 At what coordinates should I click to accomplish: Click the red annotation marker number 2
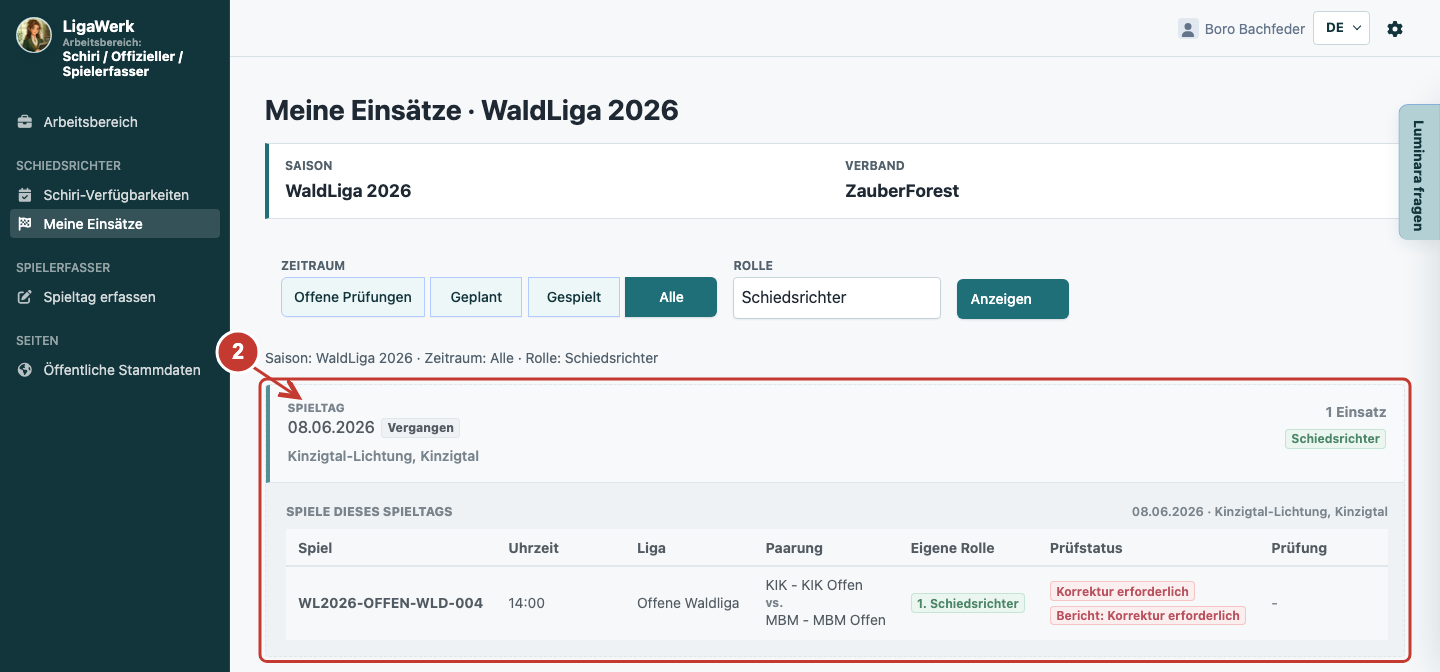click(x=238, y=352)
